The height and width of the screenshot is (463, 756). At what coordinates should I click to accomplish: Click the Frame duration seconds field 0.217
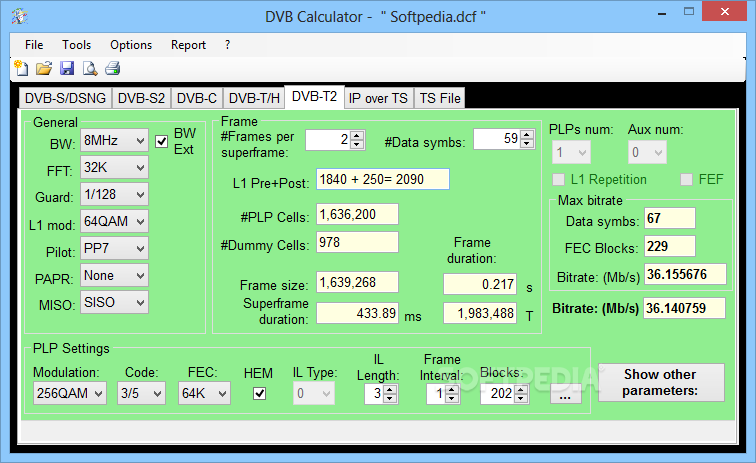point(480,284)
